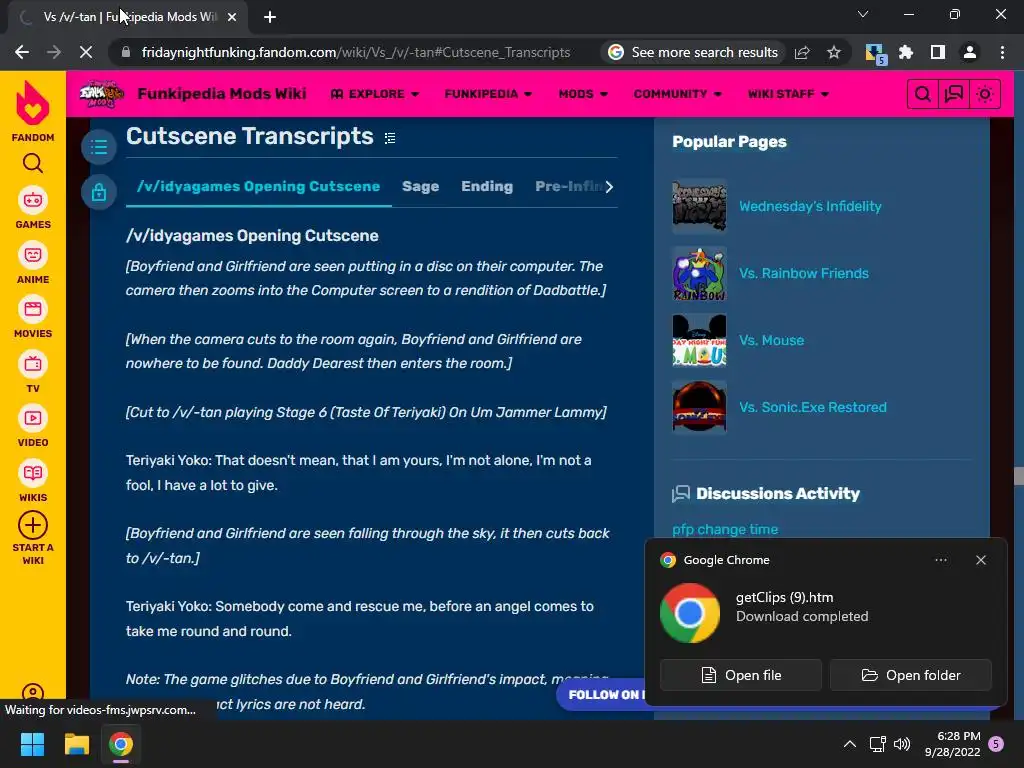Go back to the previous page
1024x768 pixels.
[22, 52]
